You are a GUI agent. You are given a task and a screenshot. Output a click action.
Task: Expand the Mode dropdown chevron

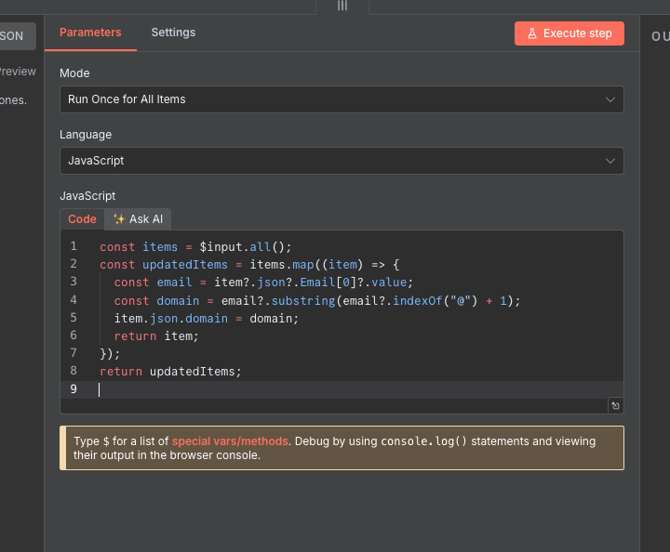pos(610,100)
